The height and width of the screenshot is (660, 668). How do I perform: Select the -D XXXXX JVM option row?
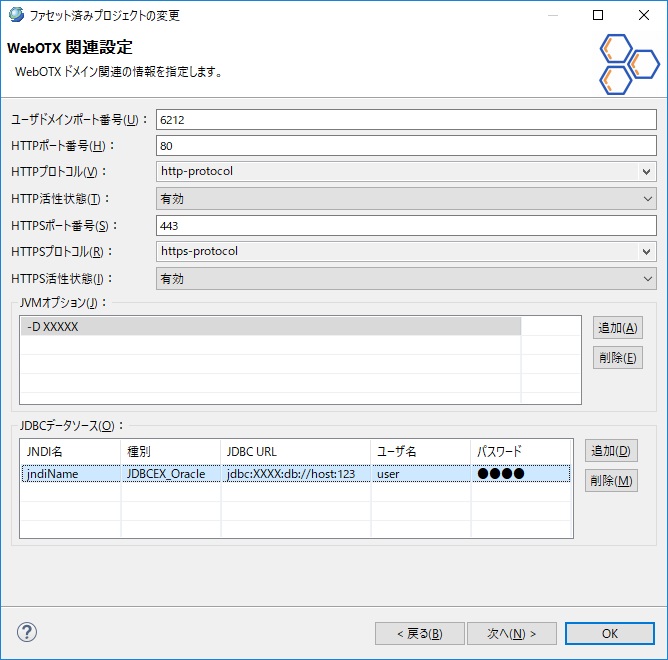click(270, 326)
